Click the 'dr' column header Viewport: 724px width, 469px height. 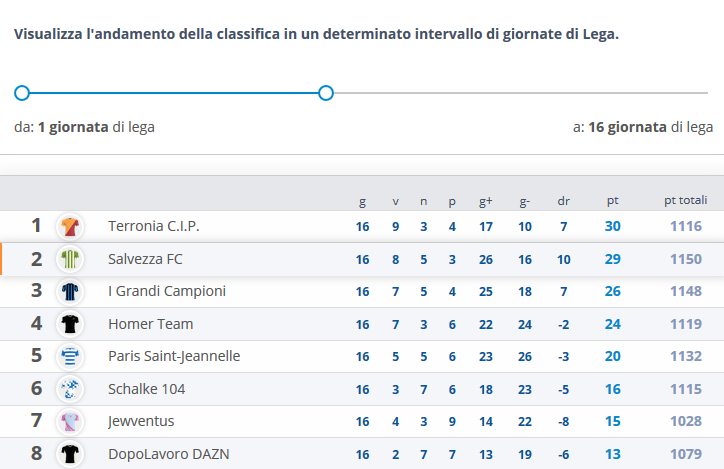click(x=563, y=201)
